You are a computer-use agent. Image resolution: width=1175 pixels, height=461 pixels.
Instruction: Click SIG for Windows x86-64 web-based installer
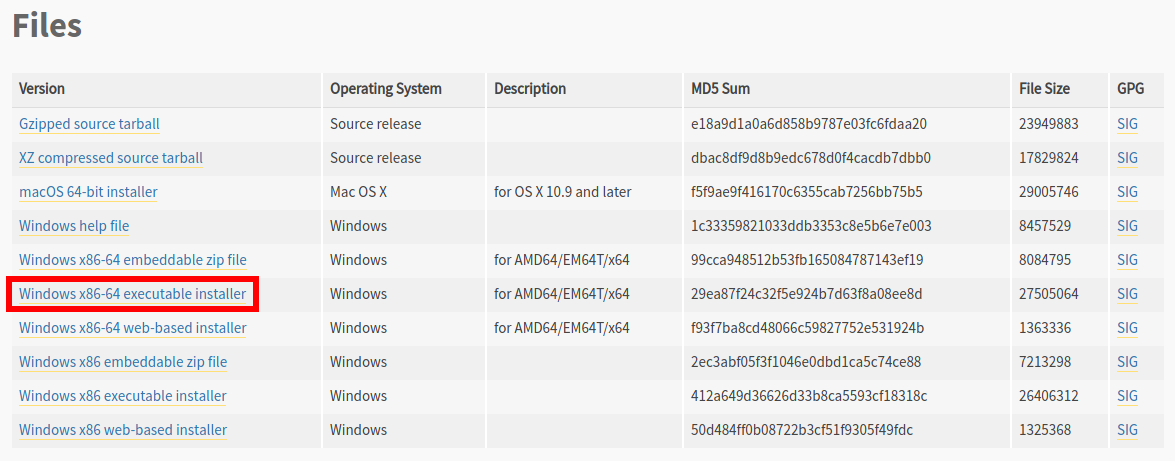(1127, 328)
